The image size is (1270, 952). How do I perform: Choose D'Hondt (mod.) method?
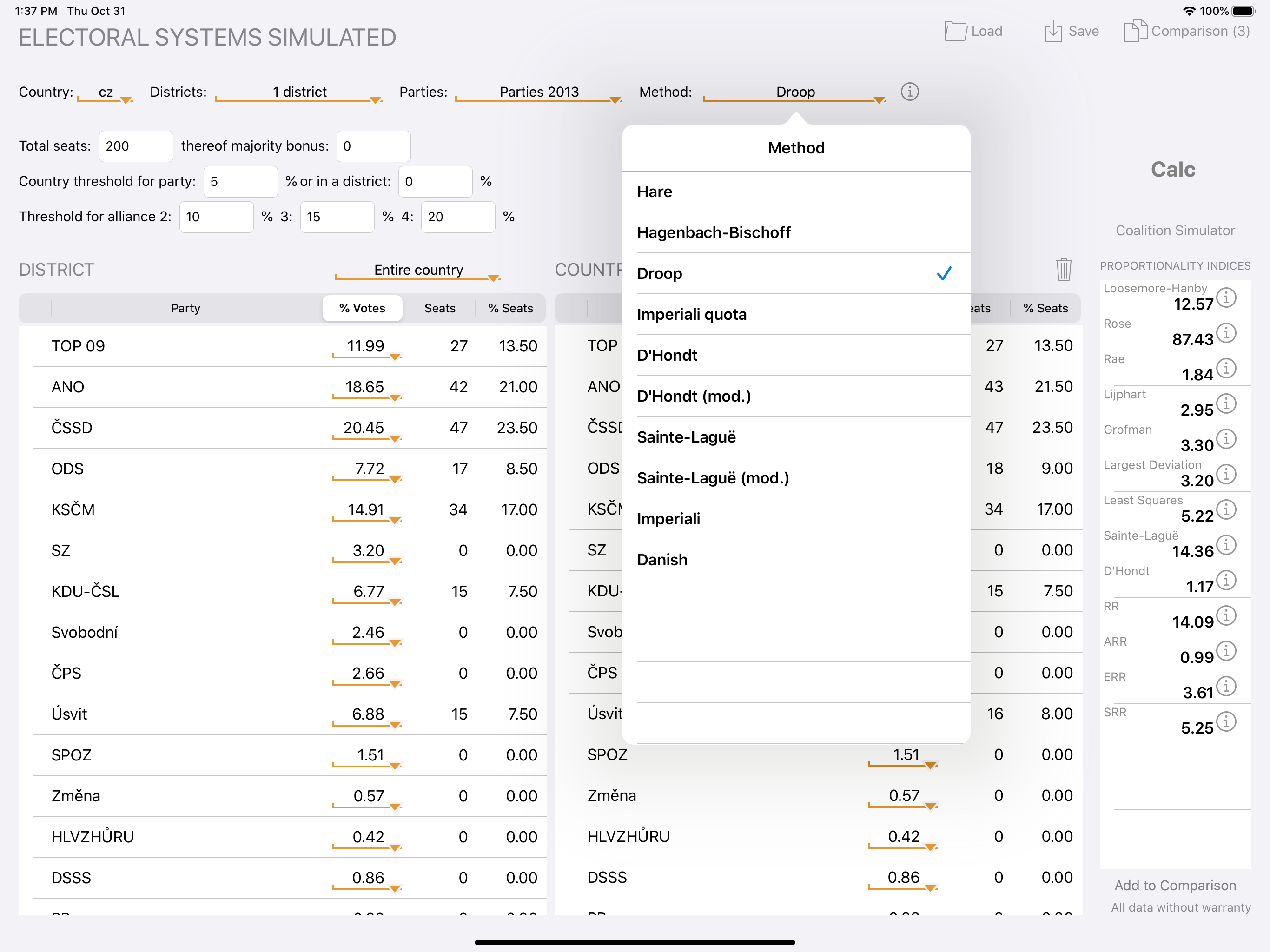[x=796, y=396]
